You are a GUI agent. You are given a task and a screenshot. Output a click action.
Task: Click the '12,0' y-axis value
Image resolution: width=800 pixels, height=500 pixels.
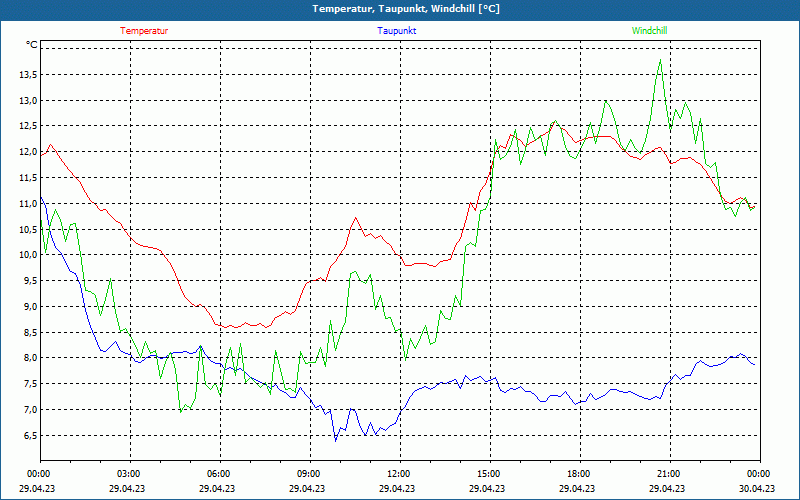coord(28,152)
